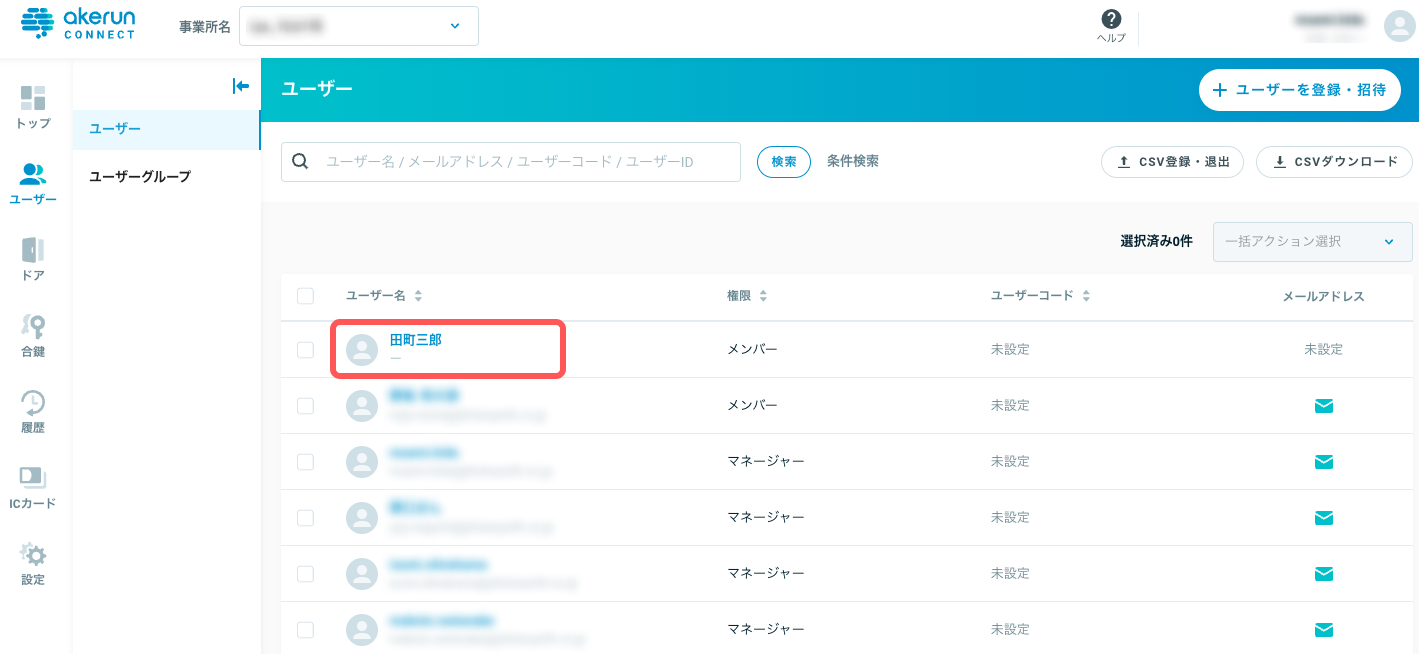Click 未設定 user code of 田町三郎
1419x654 pixels.
(1010, 350)
